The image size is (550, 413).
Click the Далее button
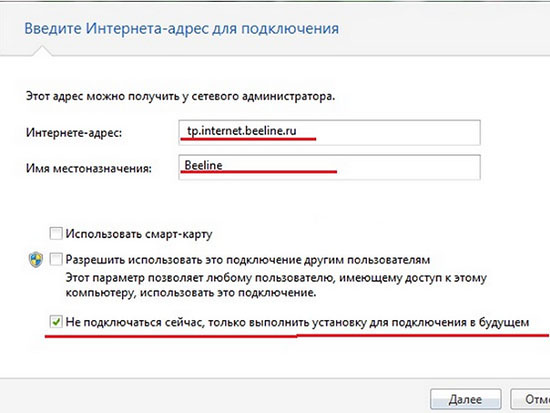coord(465,399)
